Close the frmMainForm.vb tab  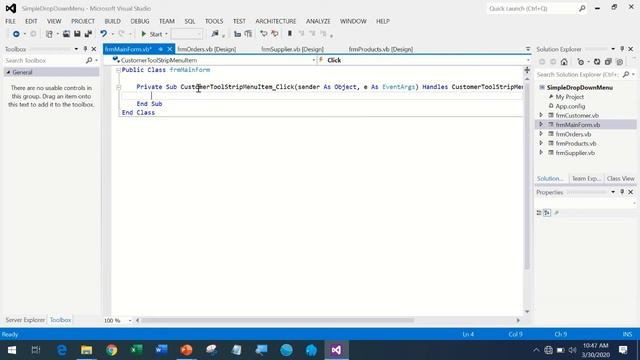tap(170, 49)
